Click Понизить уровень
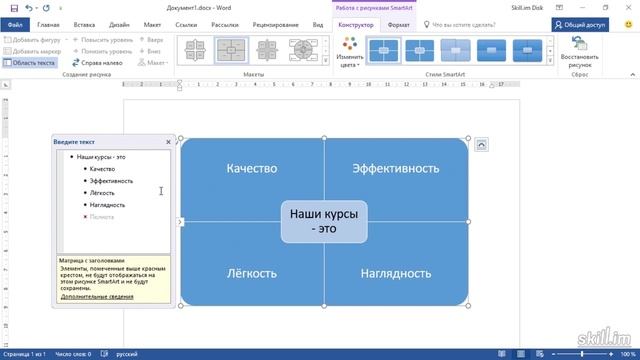640x360 pixels. click(x=102, y=51)
